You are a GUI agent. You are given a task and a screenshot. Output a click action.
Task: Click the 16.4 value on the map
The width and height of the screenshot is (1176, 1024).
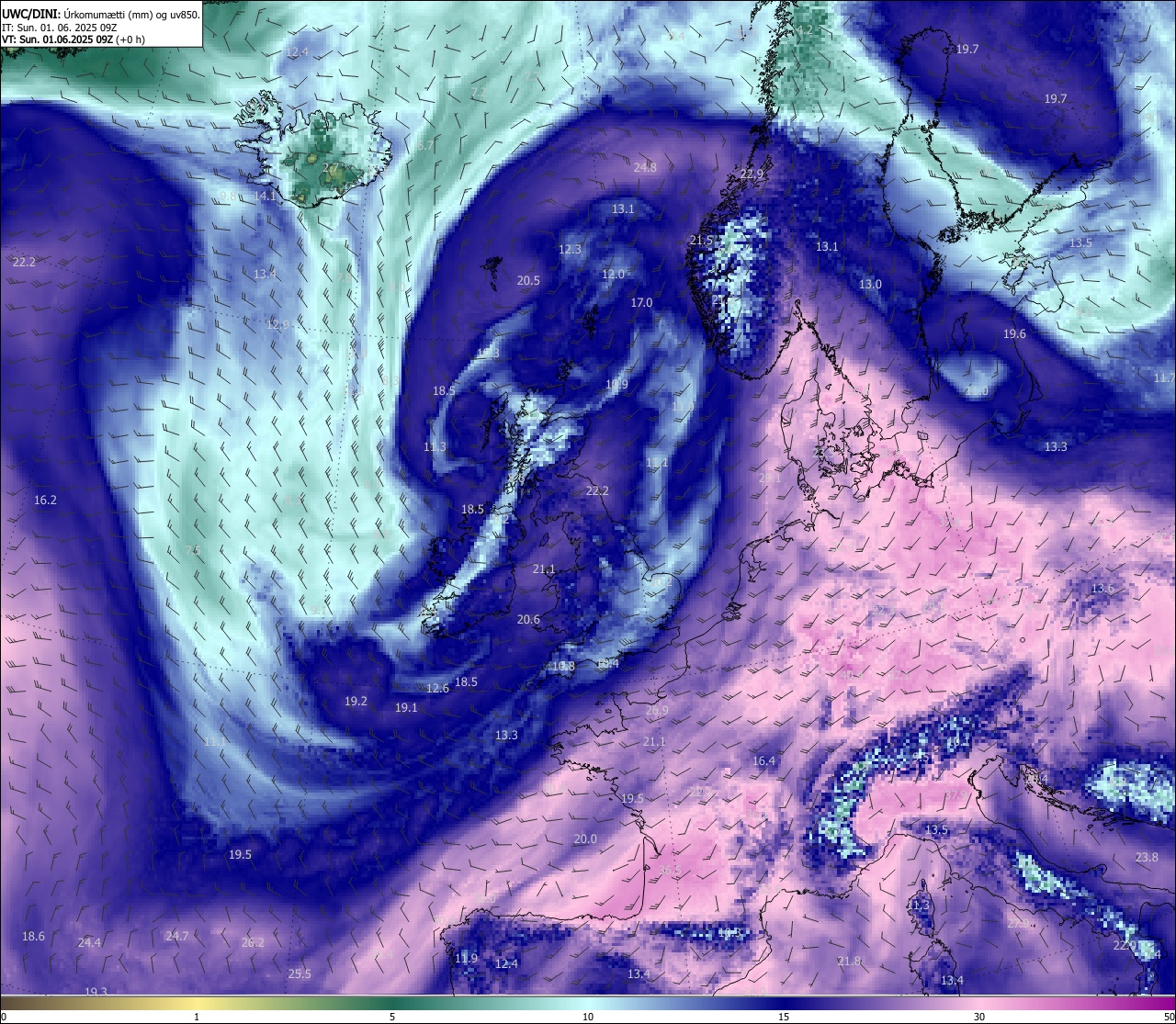tap(763, 761)
